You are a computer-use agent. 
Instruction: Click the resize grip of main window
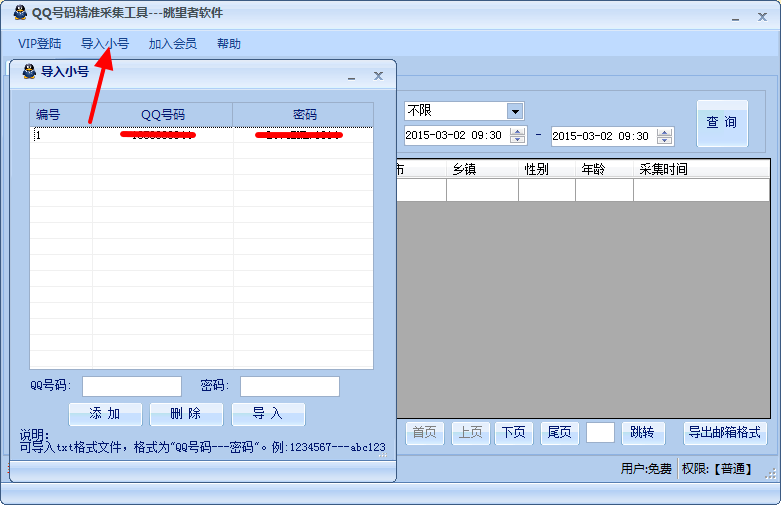click(x=771, y=474)
